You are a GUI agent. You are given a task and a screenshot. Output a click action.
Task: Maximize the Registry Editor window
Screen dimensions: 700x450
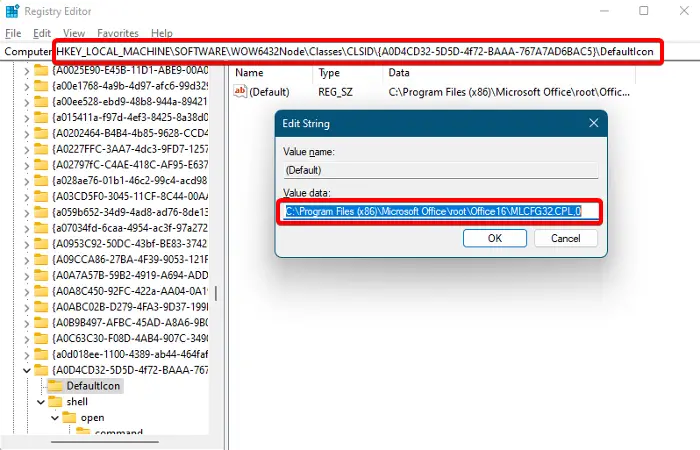point(643,10)
